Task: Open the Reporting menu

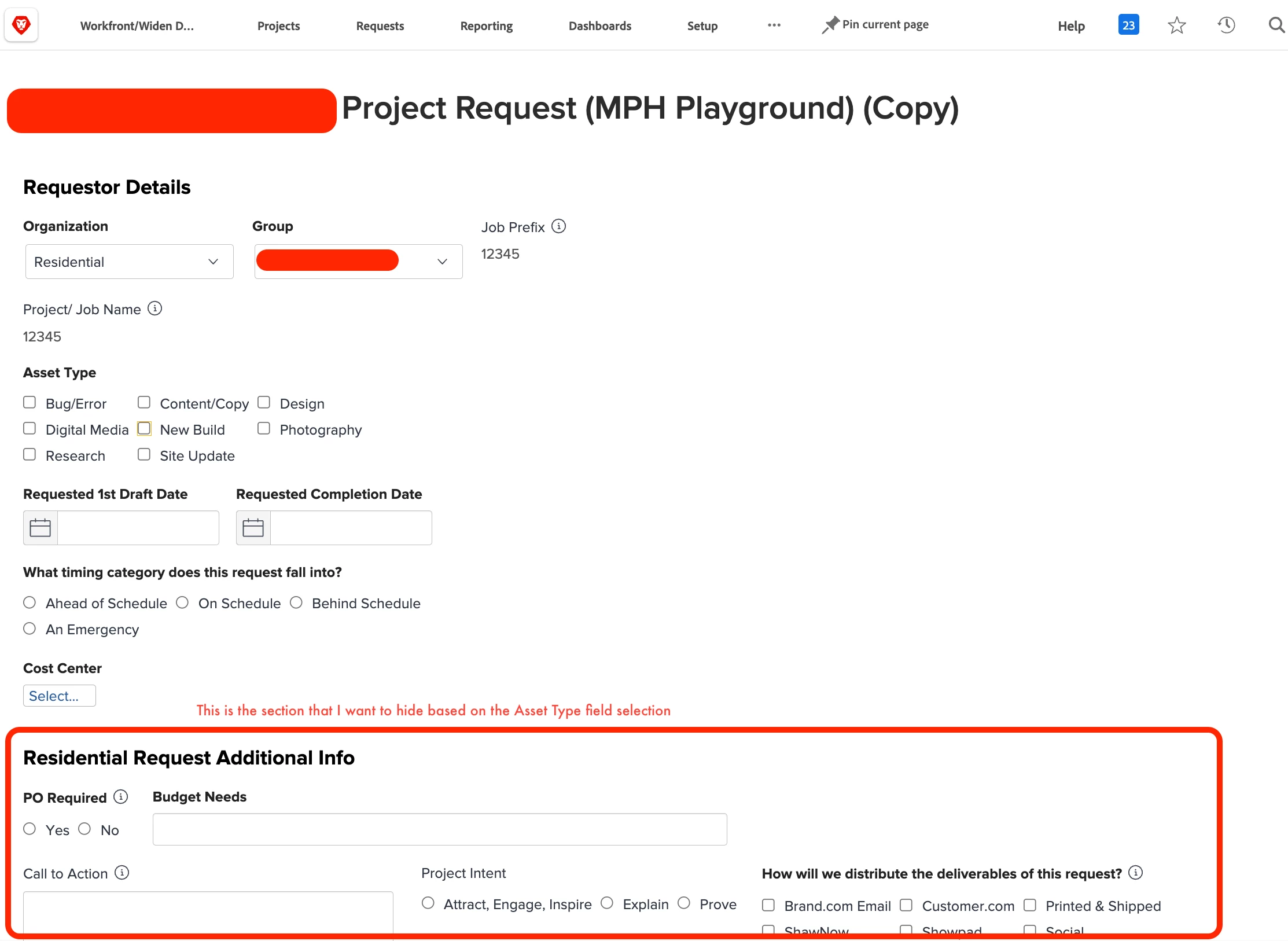Action: pyautogui.click(x=486, y=26)
